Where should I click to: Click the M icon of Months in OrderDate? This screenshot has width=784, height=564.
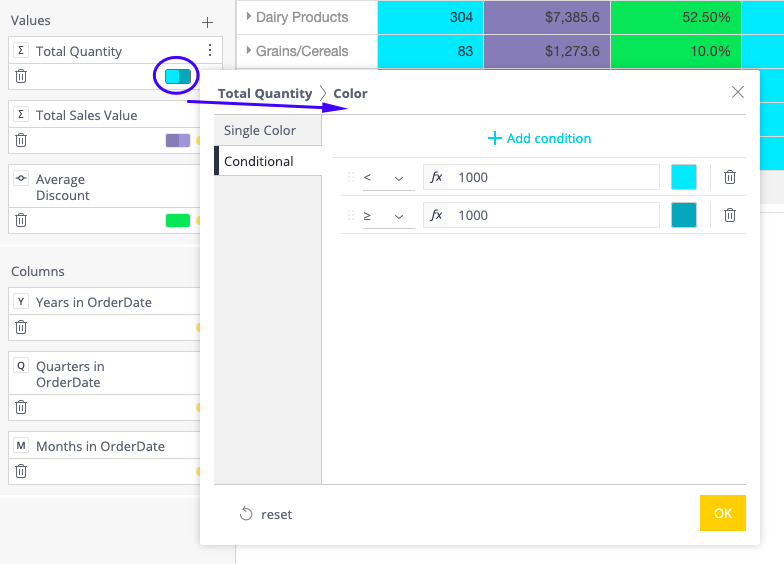(21, 446)
